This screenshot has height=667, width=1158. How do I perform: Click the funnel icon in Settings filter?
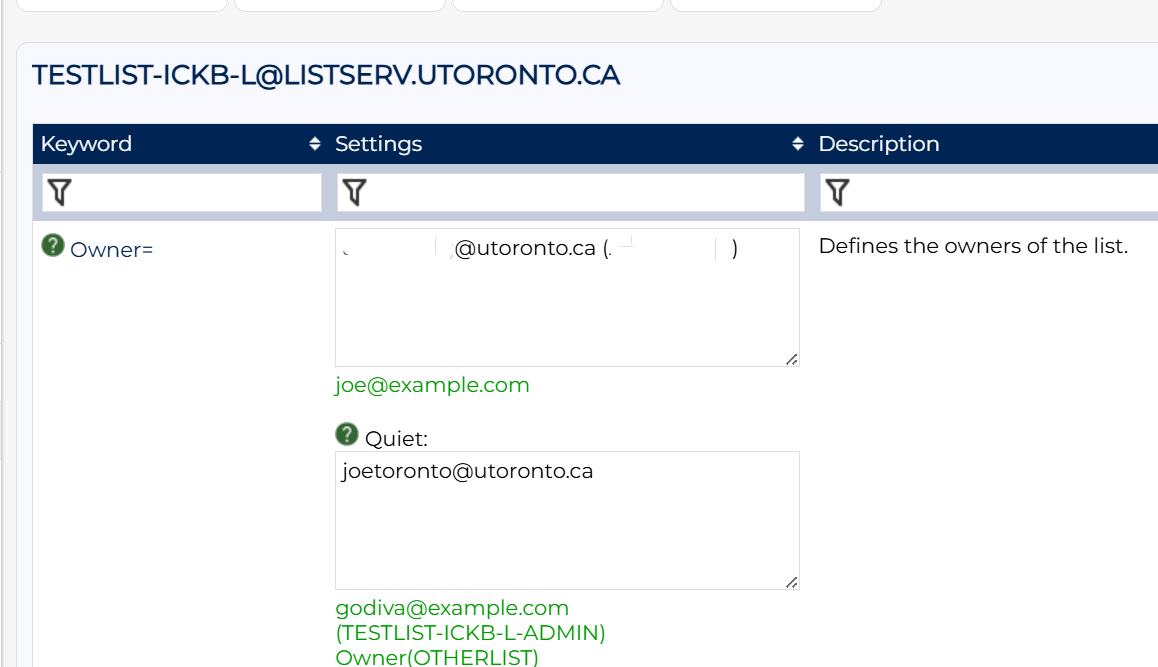click(x=354, y=192)
